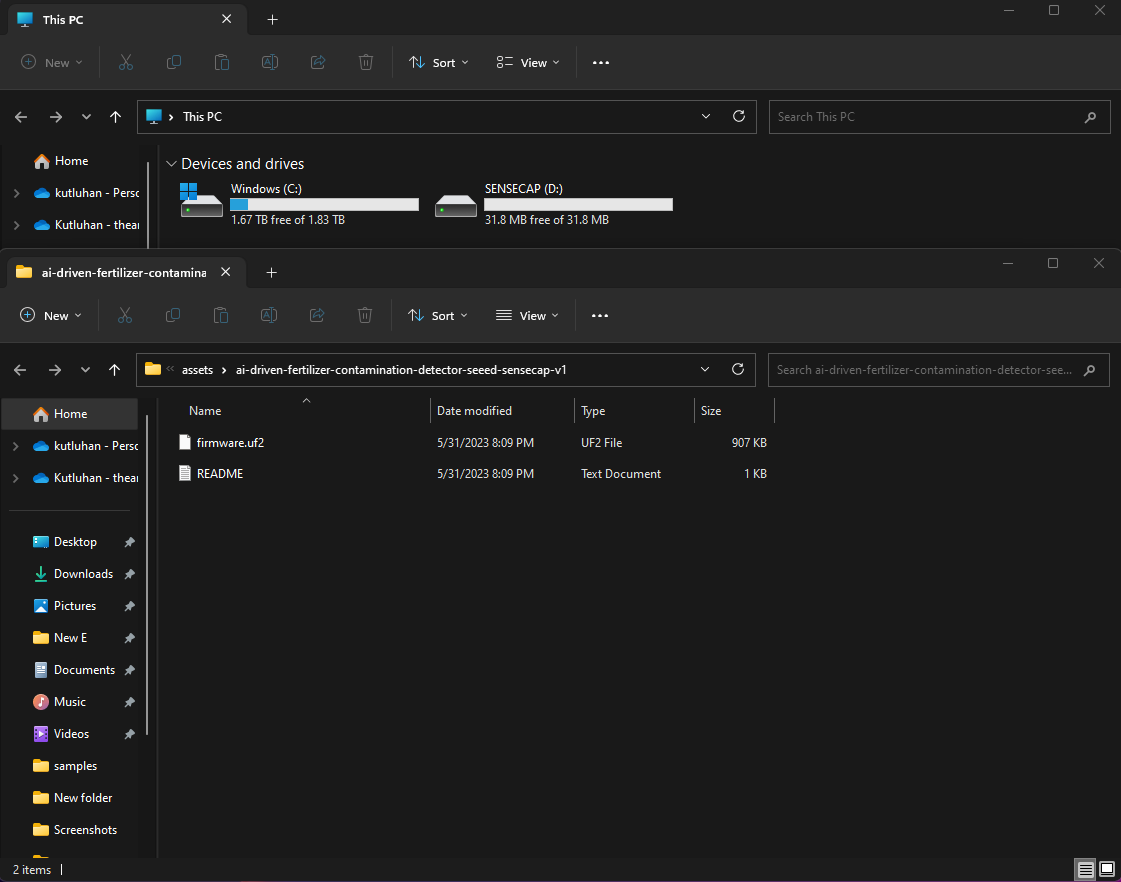Open the Share icon in the toolbar
The image size is (1121, 882).
[316, 315]
